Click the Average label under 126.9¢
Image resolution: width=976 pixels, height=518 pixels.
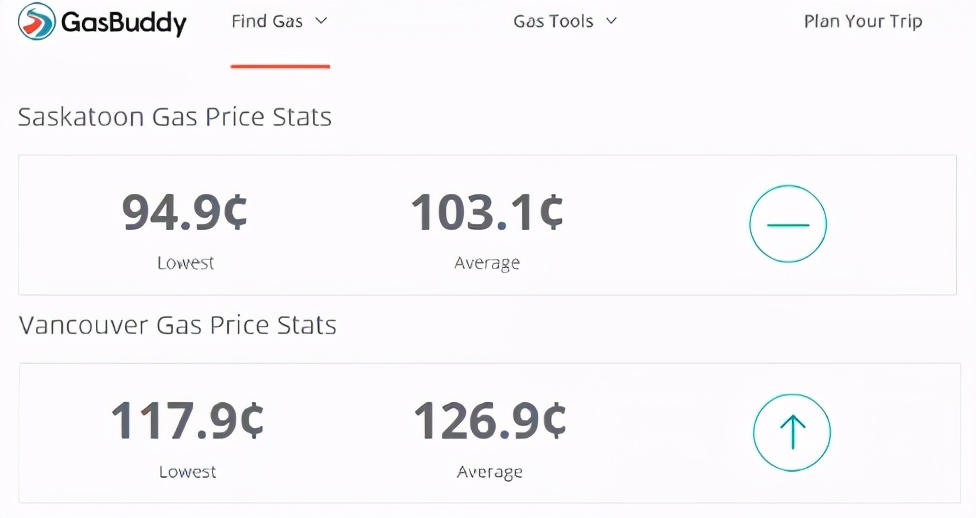(490, 471)
